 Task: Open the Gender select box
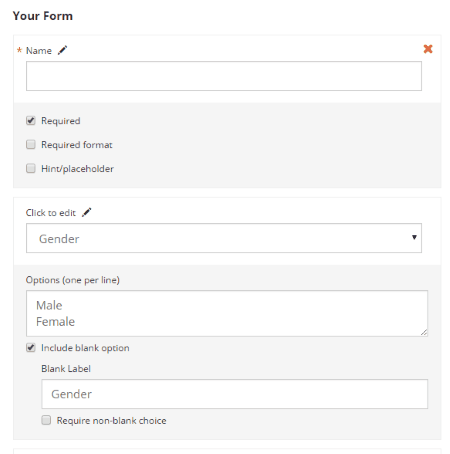pos(224,238)
